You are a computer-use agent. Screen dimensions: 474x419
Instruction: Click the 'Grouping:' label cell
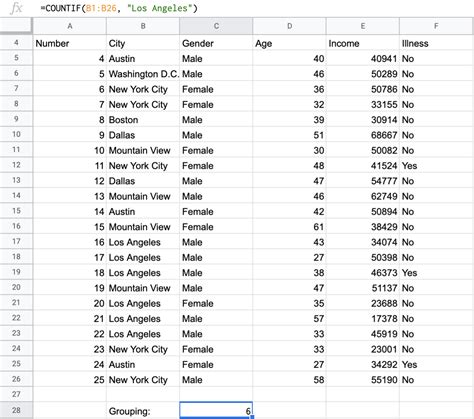pos(143,411)
